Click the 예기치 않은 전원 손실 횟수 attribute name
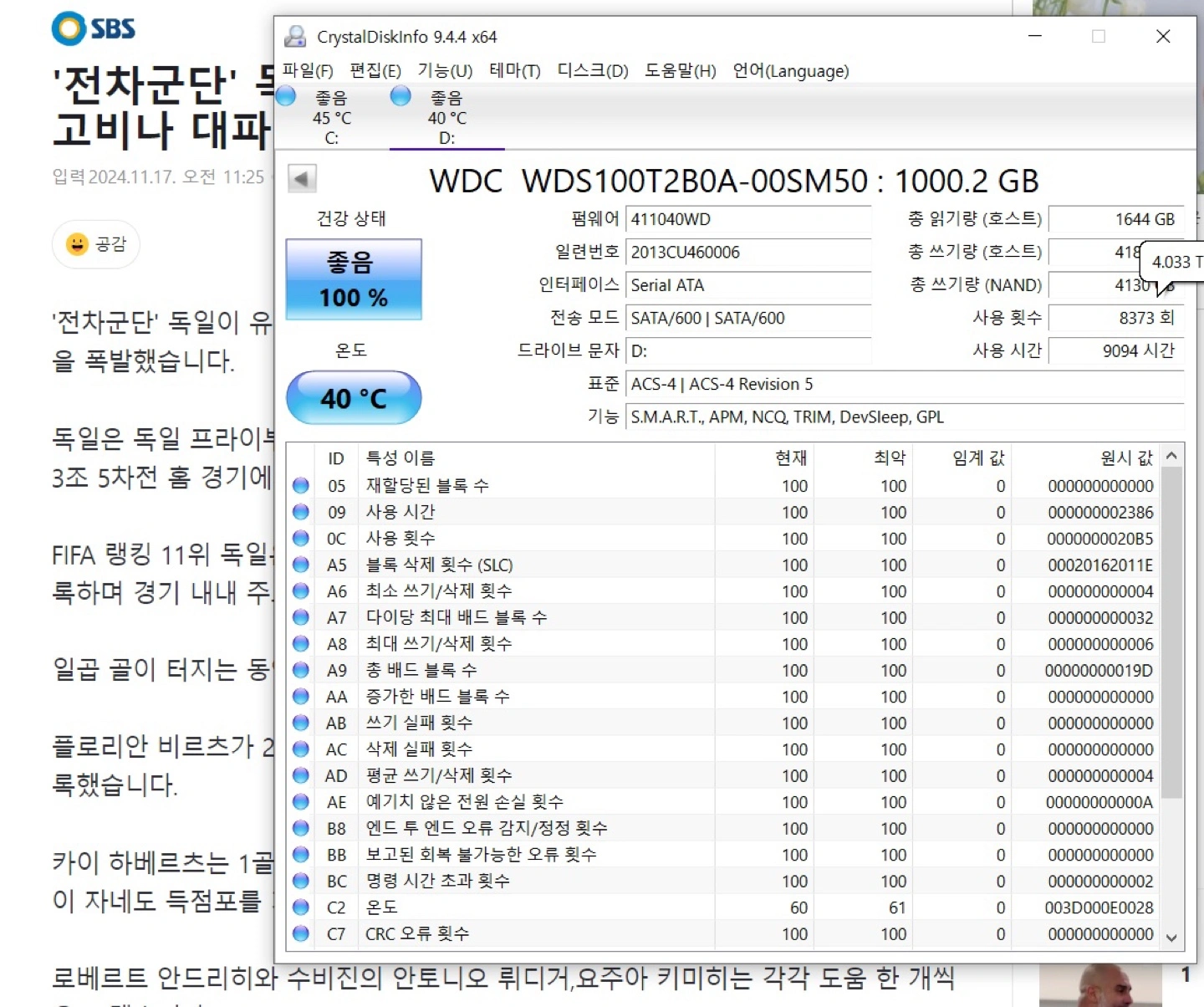This screenshot has height=1007, width=1204. coord(464,801)
